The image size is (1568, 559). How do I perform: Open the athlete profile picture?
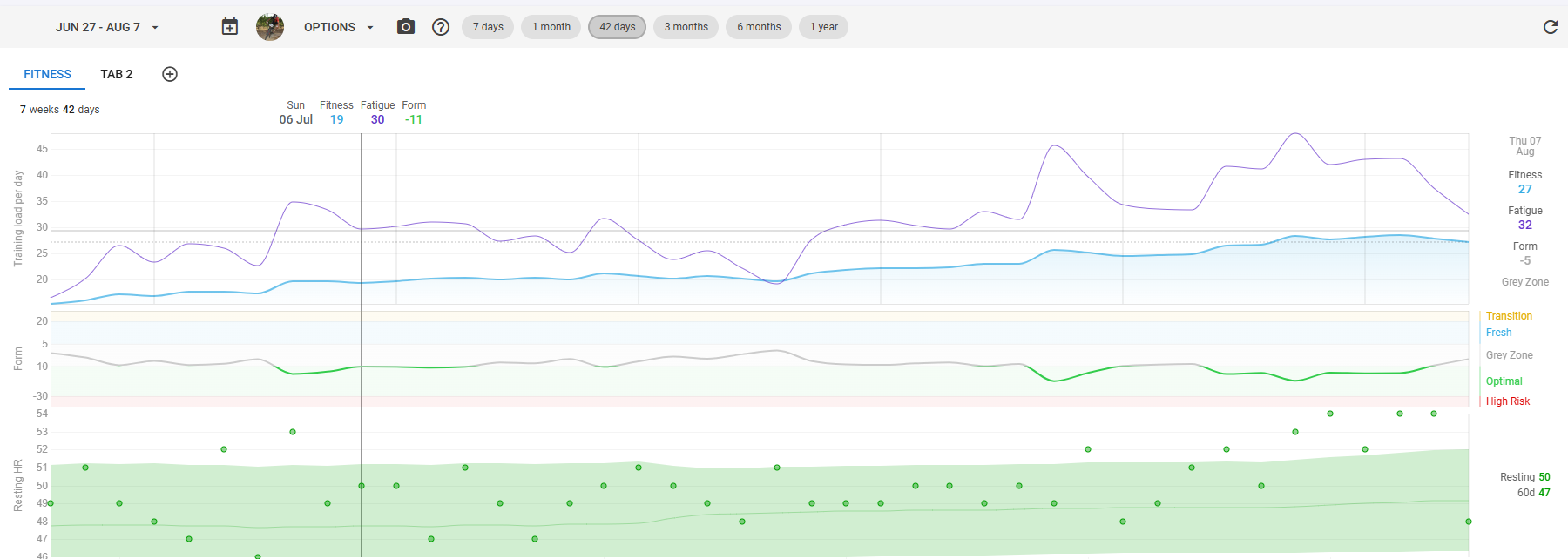click(270, 27)
